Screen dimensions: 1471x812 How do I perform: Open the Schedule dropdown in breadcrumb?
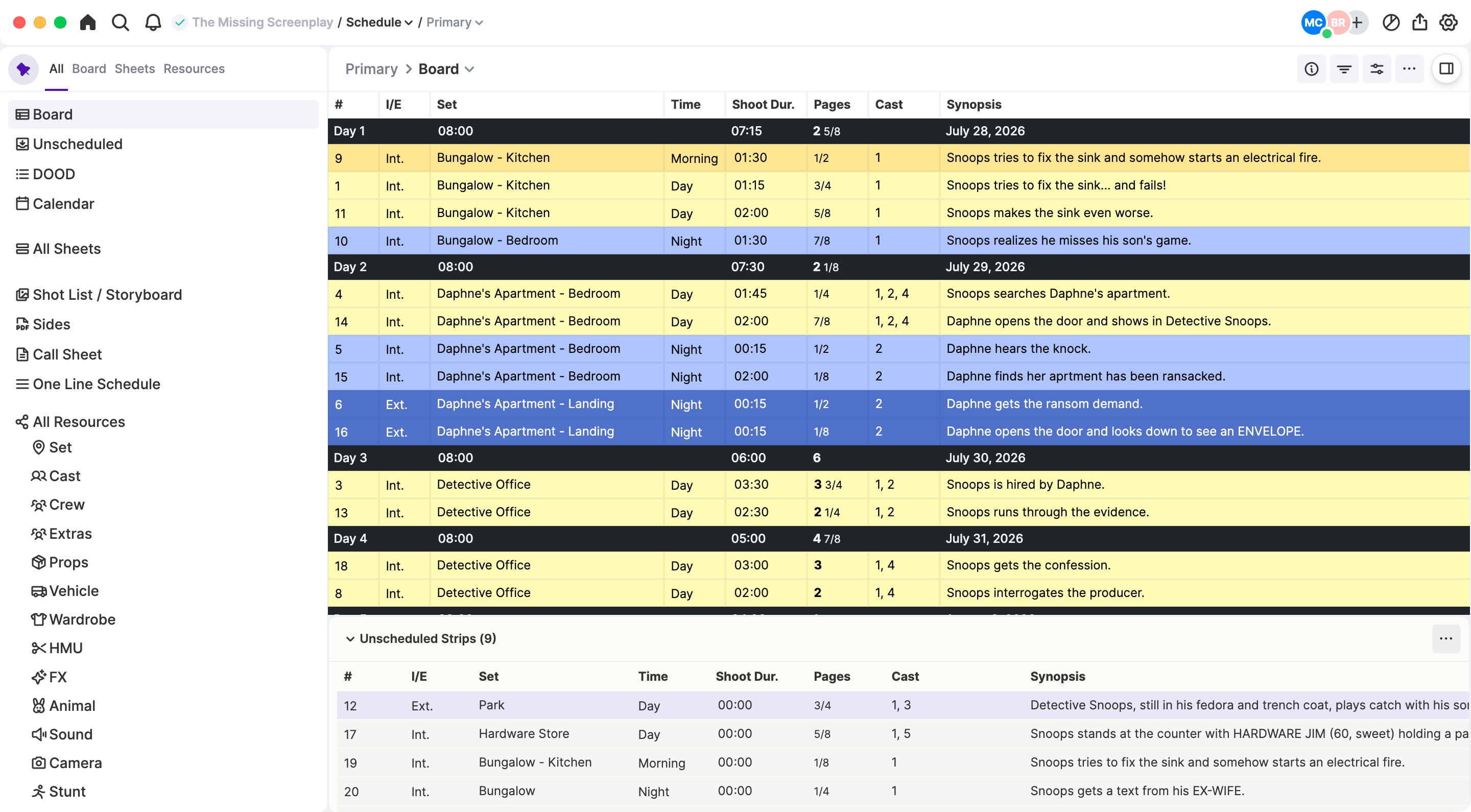point(379,22)
